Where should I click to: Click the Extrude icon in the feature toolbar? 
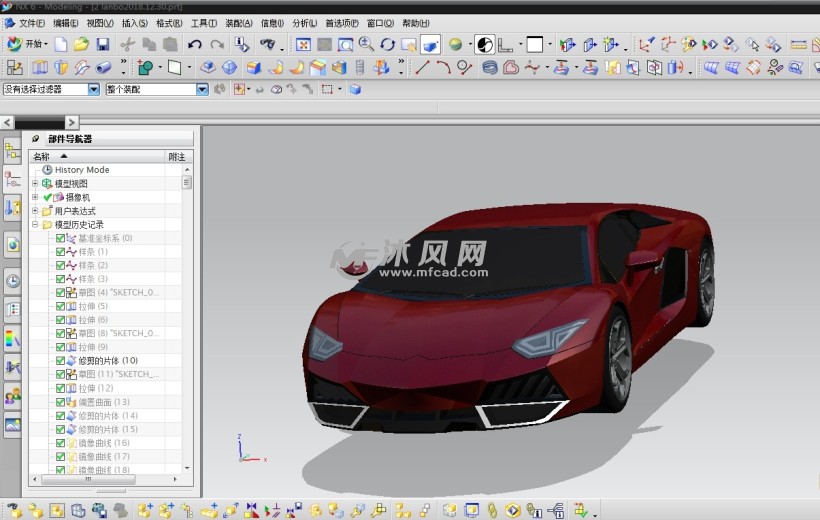pos(40,67)
